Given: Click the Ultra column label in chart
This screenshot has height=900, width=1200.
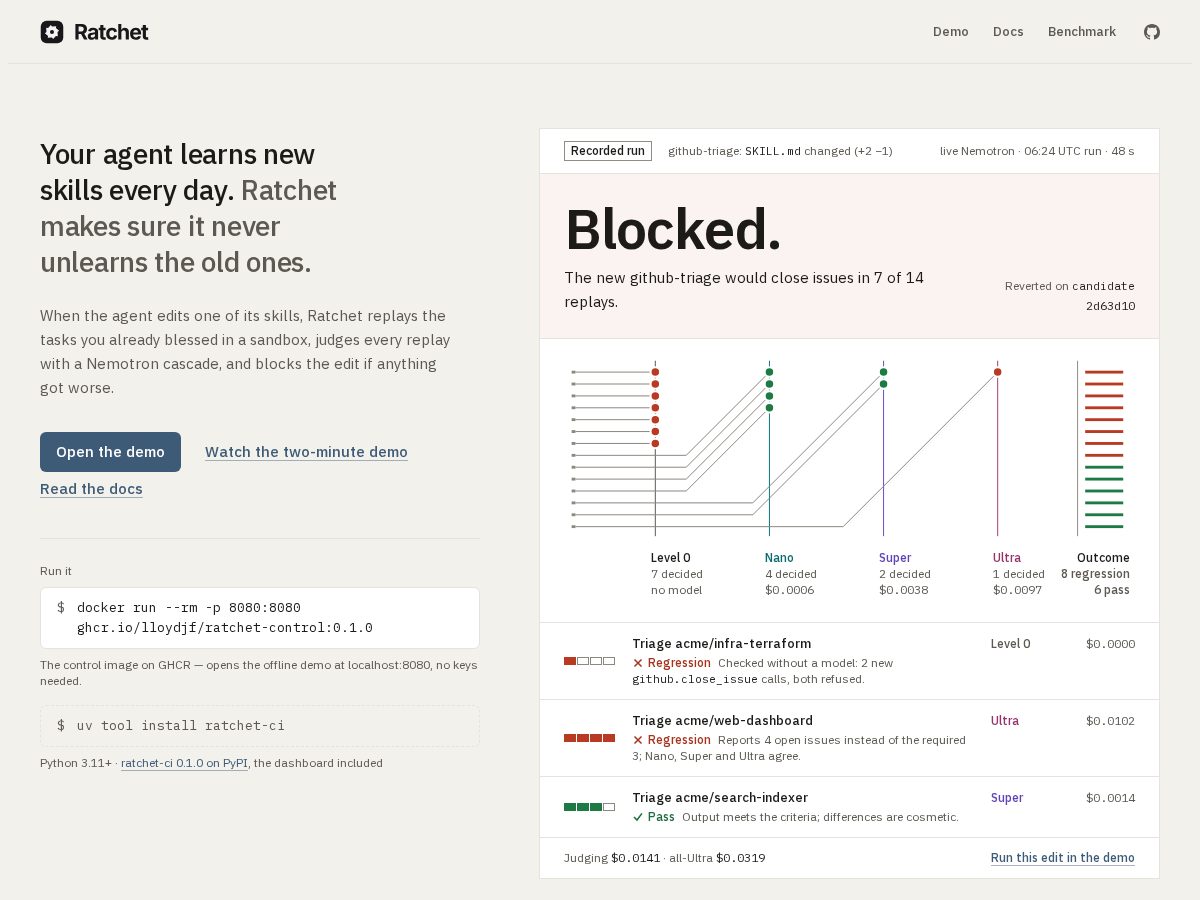Looking at the screenshot, I should pos(1007,558).
